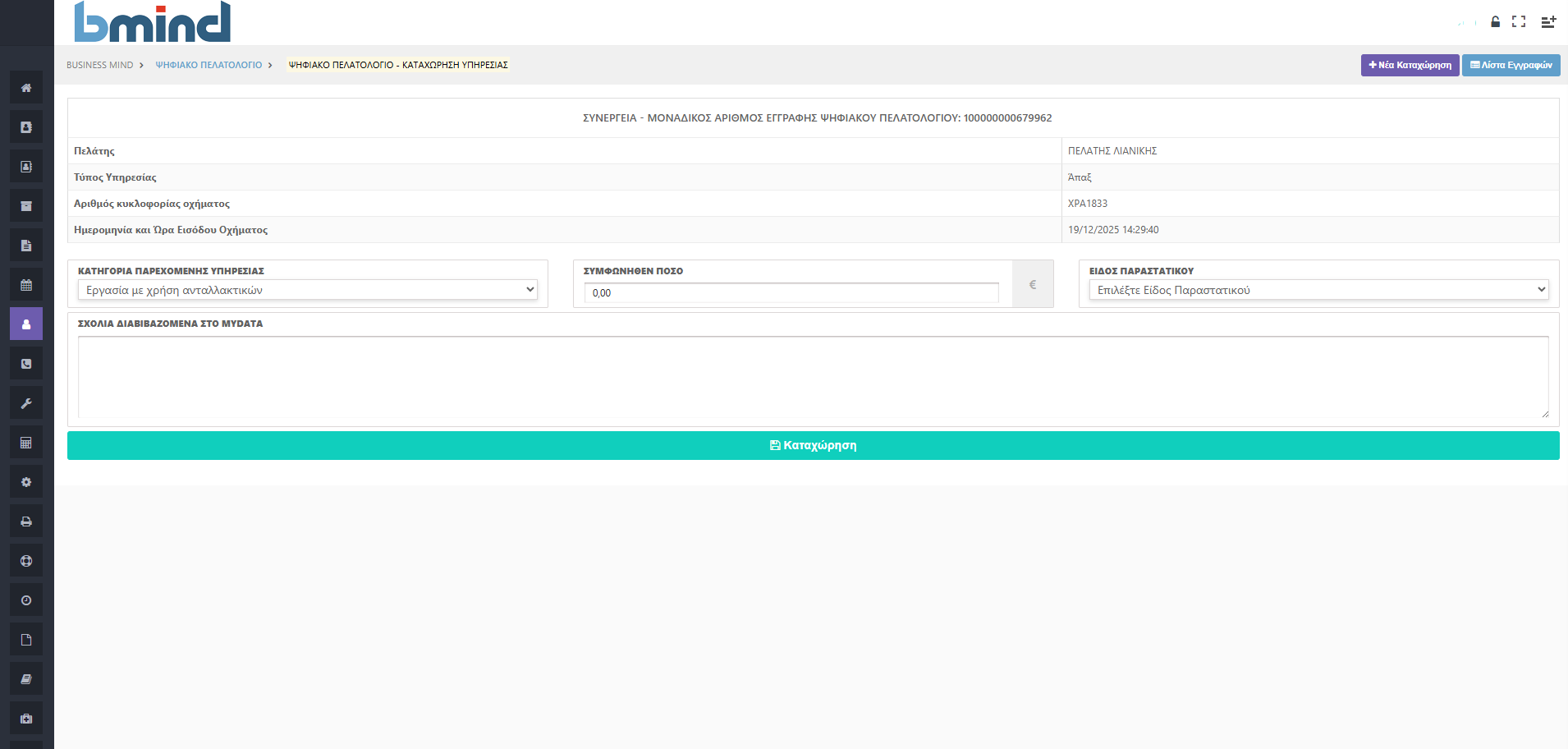The width and height of the screenshot is (1568, 749).
Task: Open the calculator icon in the sidebar
Action: tap(26, 443)
